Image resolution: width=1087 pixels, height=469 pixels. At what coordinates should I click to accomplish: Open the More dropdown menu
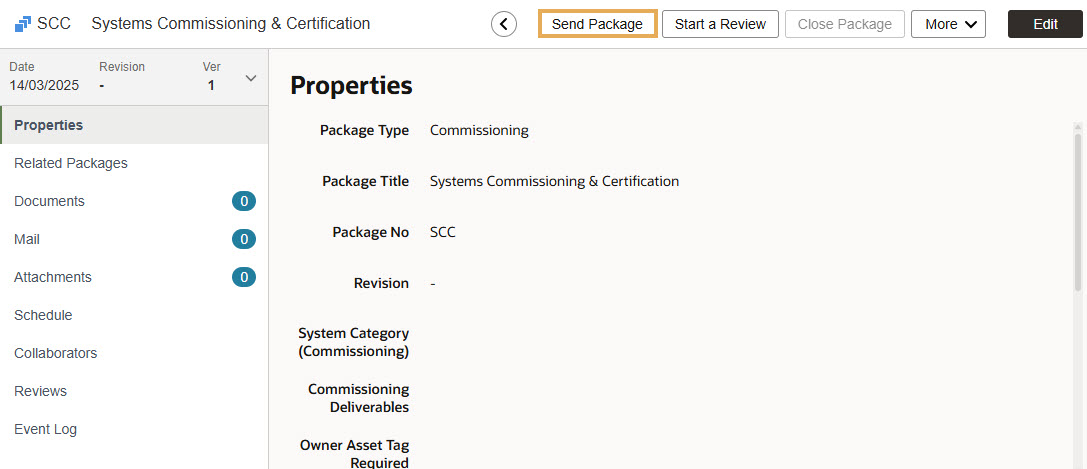(948, 24)
